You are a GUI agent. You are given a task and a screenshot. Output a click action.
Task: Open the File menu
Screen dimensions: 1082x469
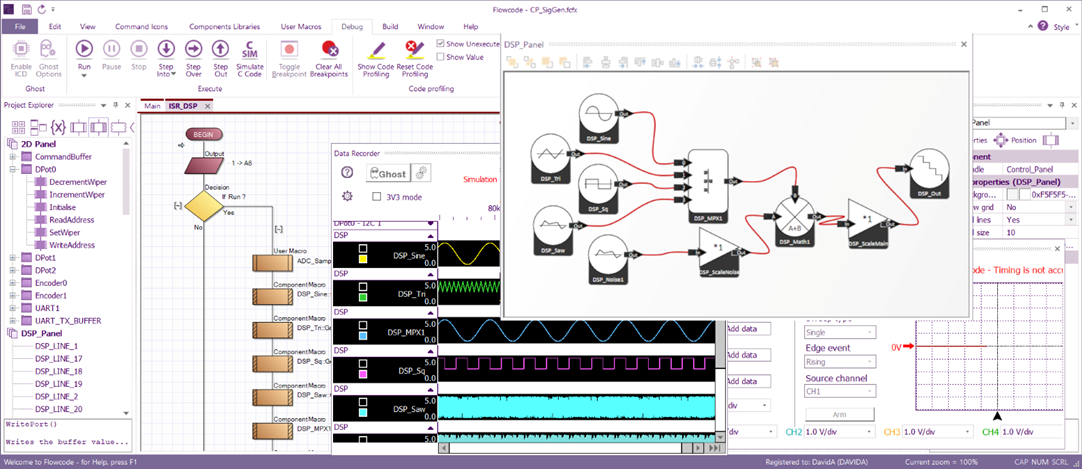20,26
